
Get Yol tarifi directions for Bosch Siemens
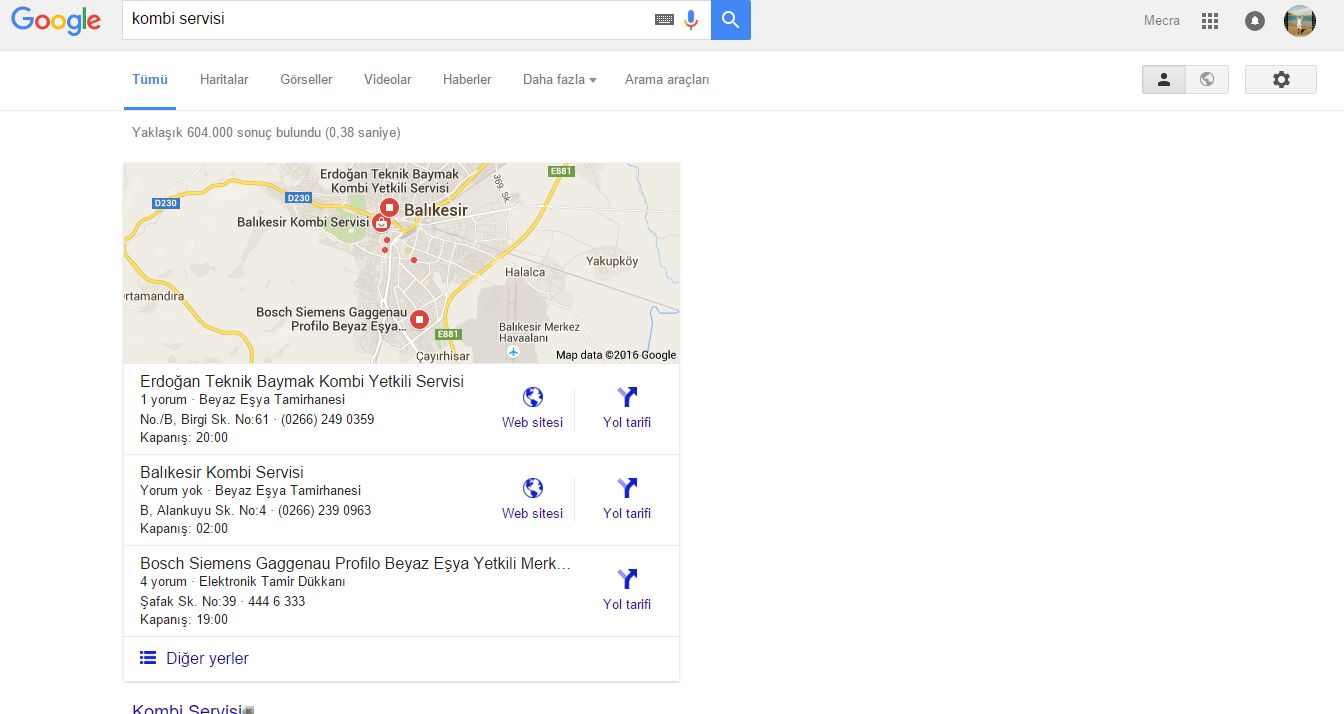pos(627,590)
